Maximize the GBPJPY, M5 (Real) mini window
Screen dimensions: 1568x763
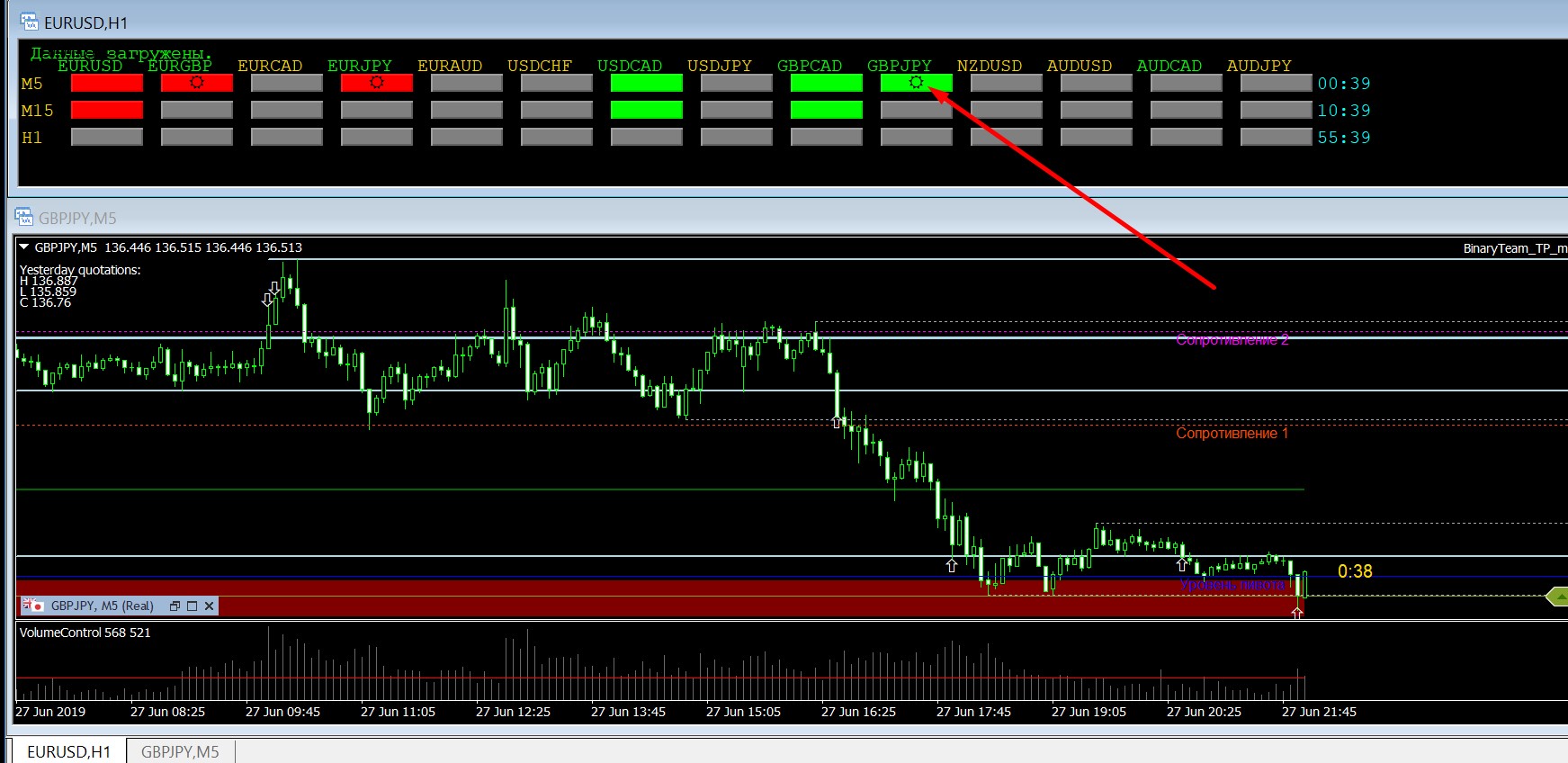click(192, 606)
